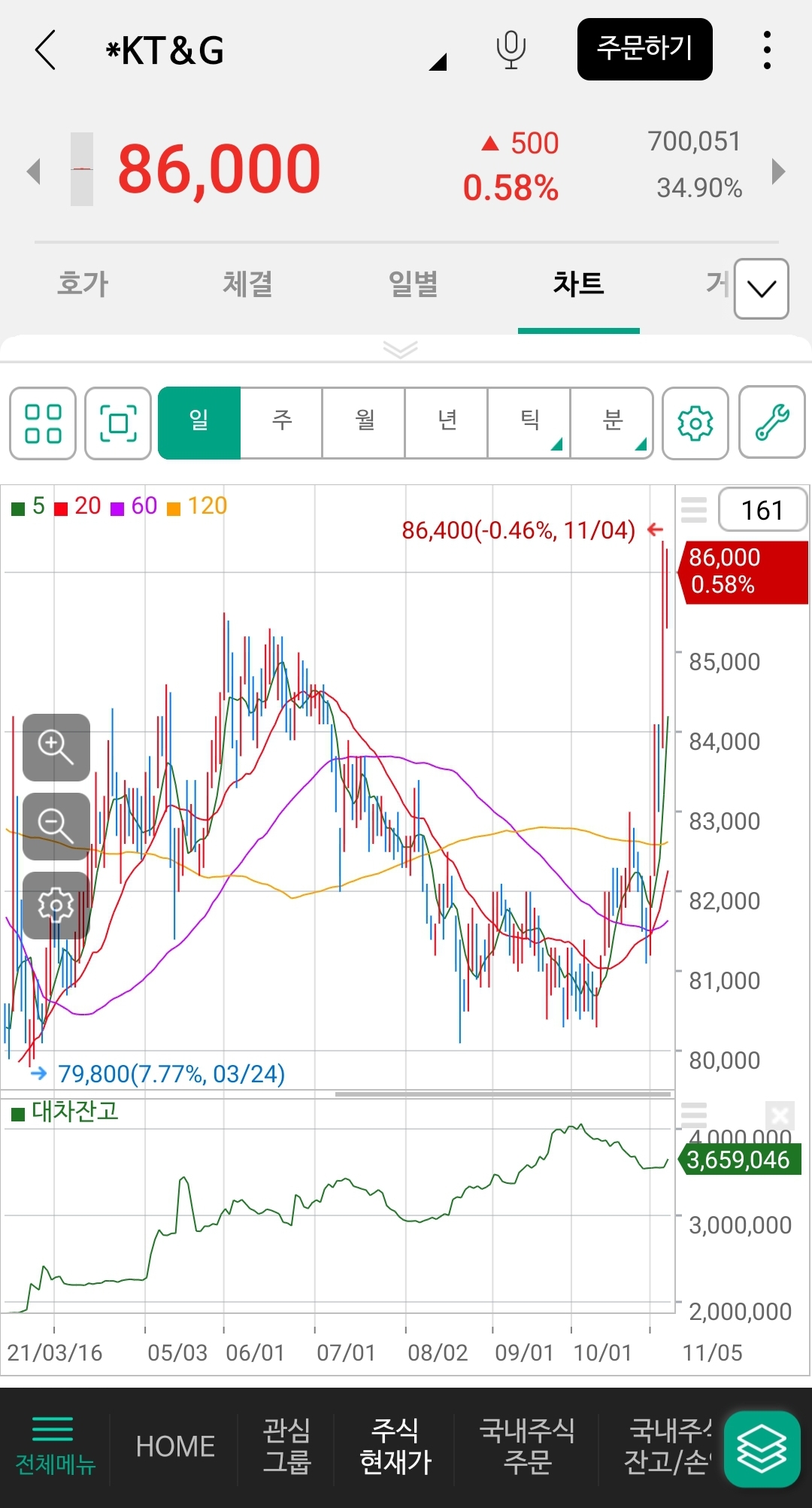Tap the back arrow icon
Viewport: 812px width, 1508px height.
[46, 50]
